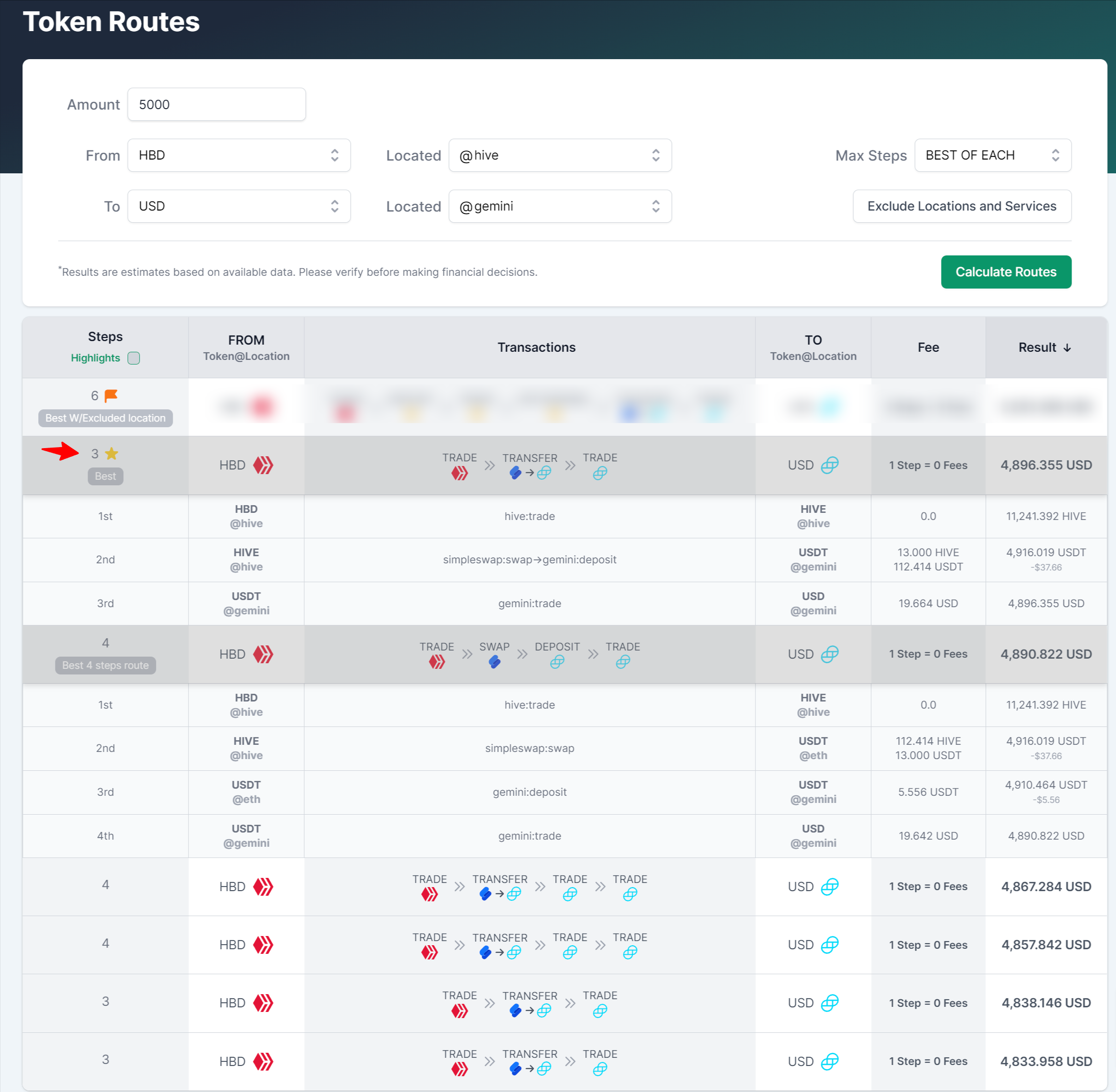1116x1092 pixels.
Task: Select the gemini:deposit transaction cell
Action: pos(529,792)
